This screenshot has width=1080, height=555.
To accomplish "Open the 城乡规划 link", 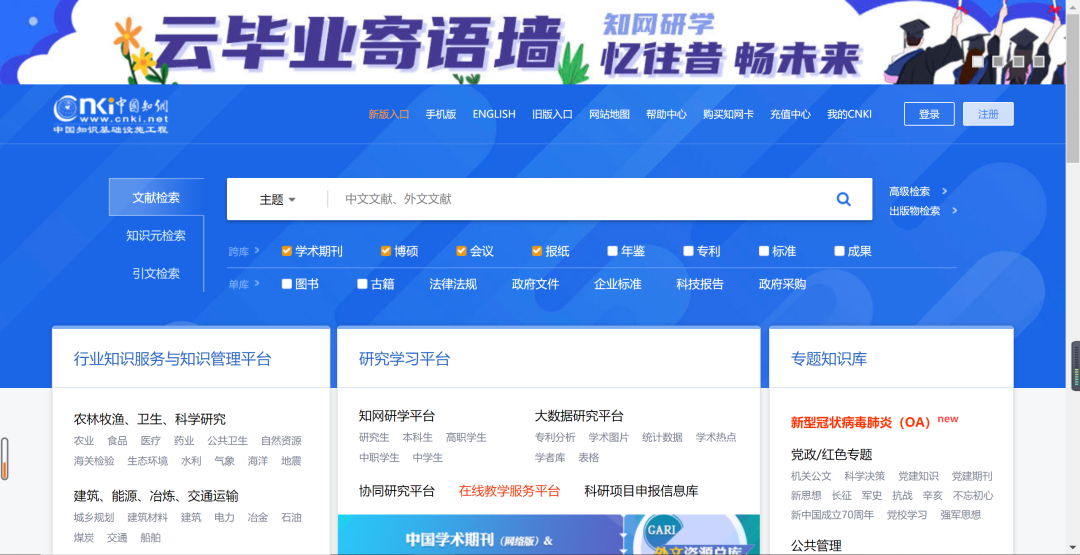I will coord(94,517).
